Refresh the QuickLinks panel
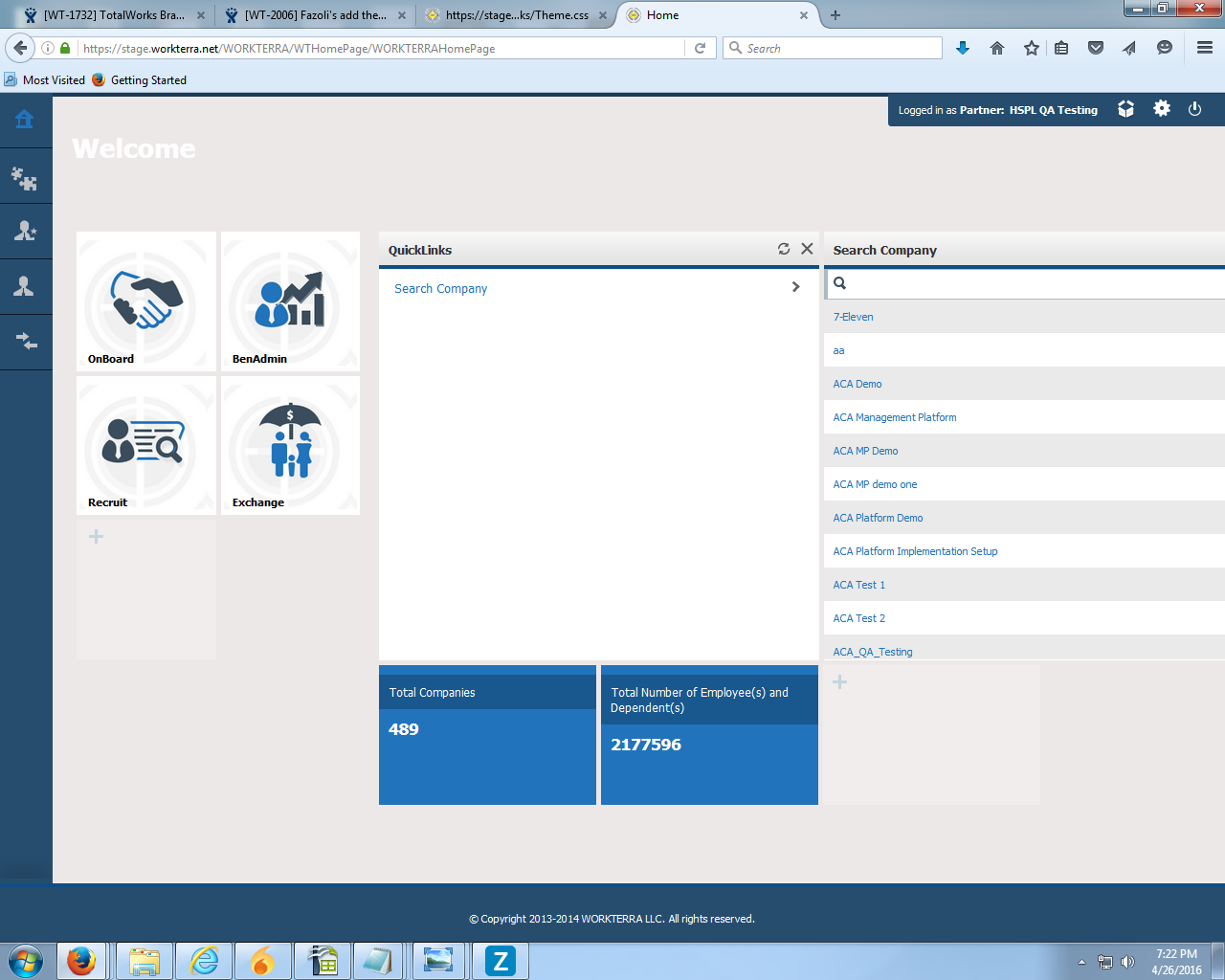 pyautogui.click(x=784, y=249)
